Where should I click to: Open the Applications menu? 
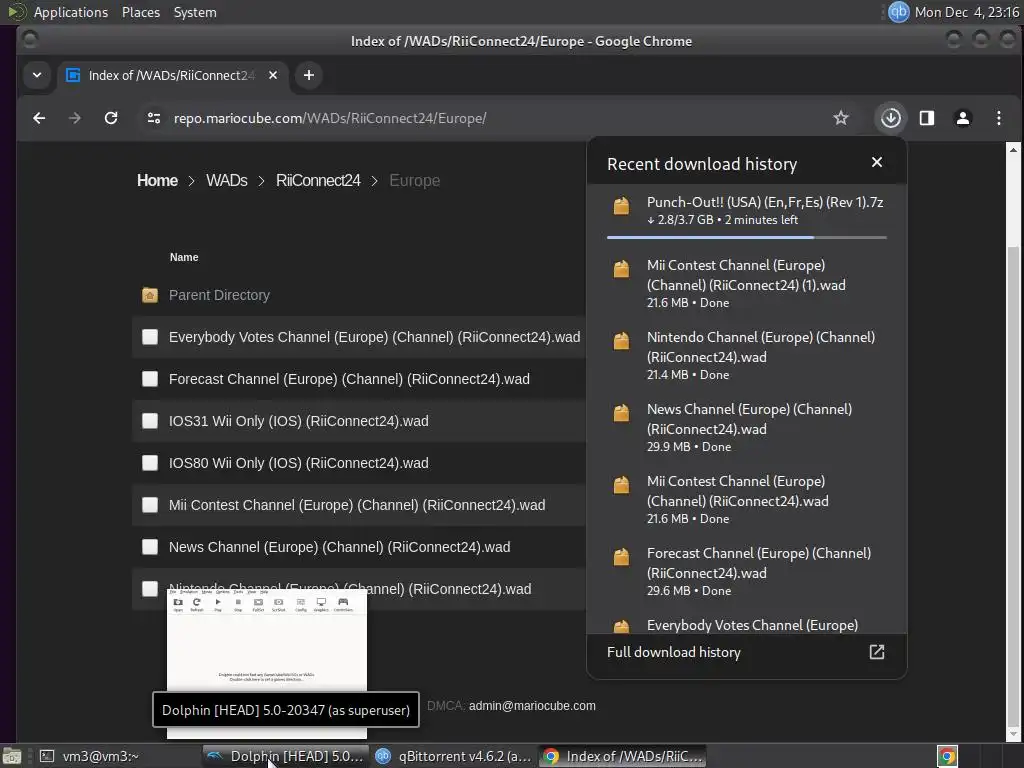[x=71, y=12]
